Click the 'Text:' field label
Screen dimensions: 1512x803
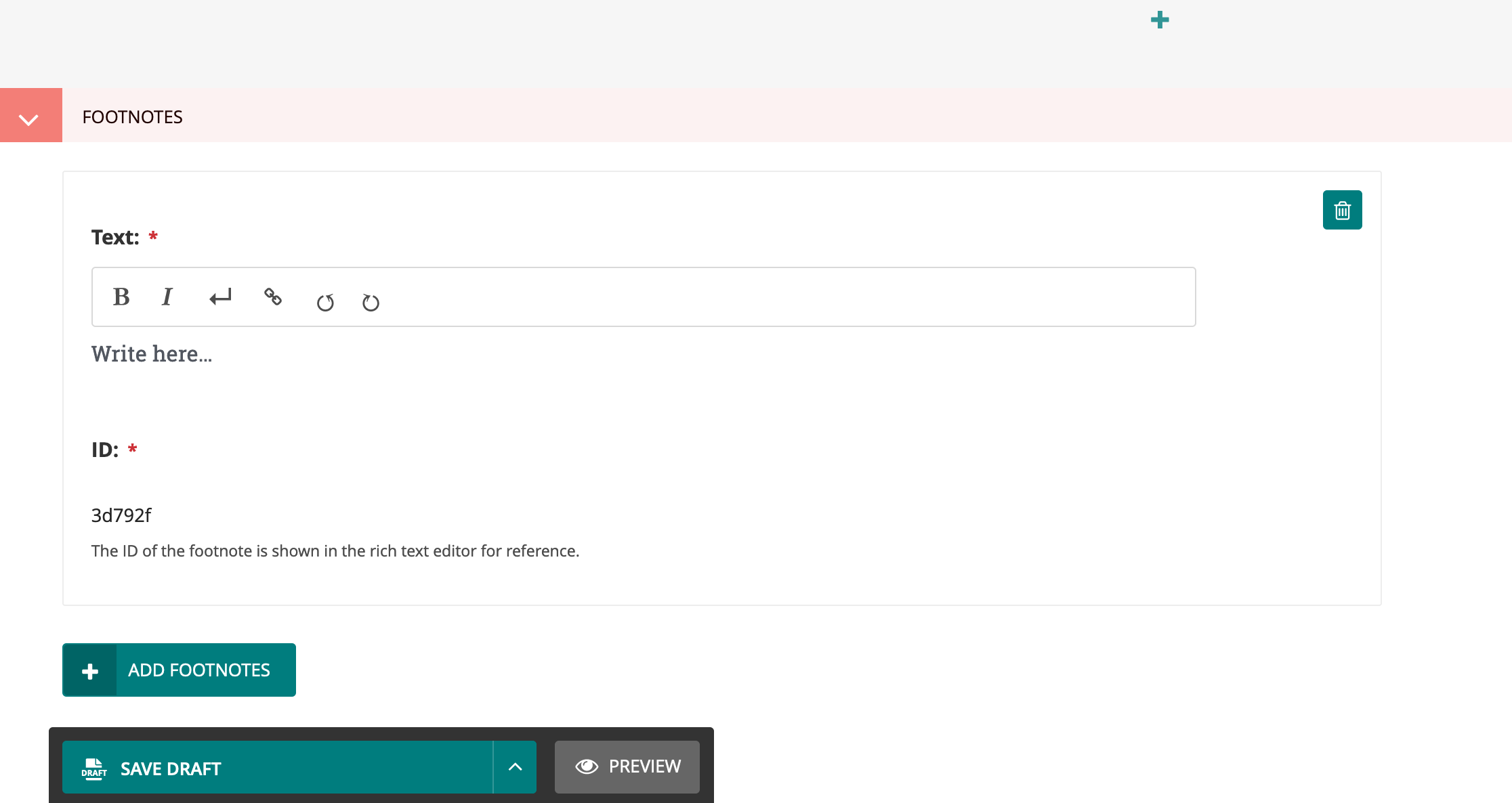click(115, 238)
